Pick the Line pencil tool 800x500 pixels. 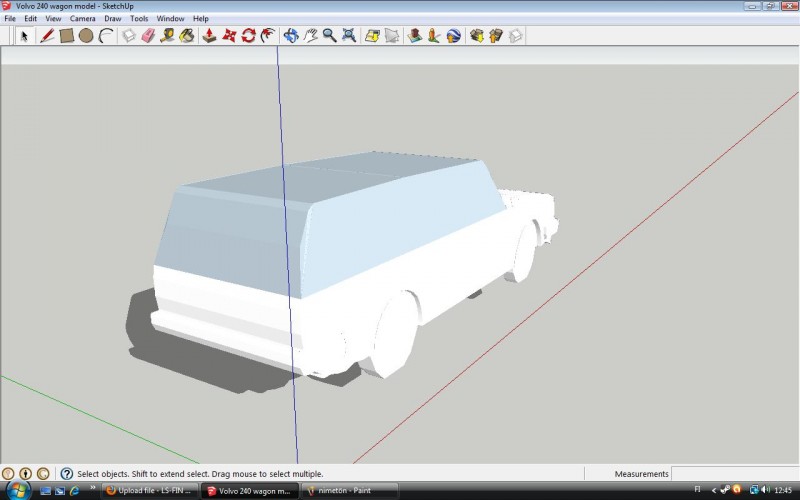47,36
